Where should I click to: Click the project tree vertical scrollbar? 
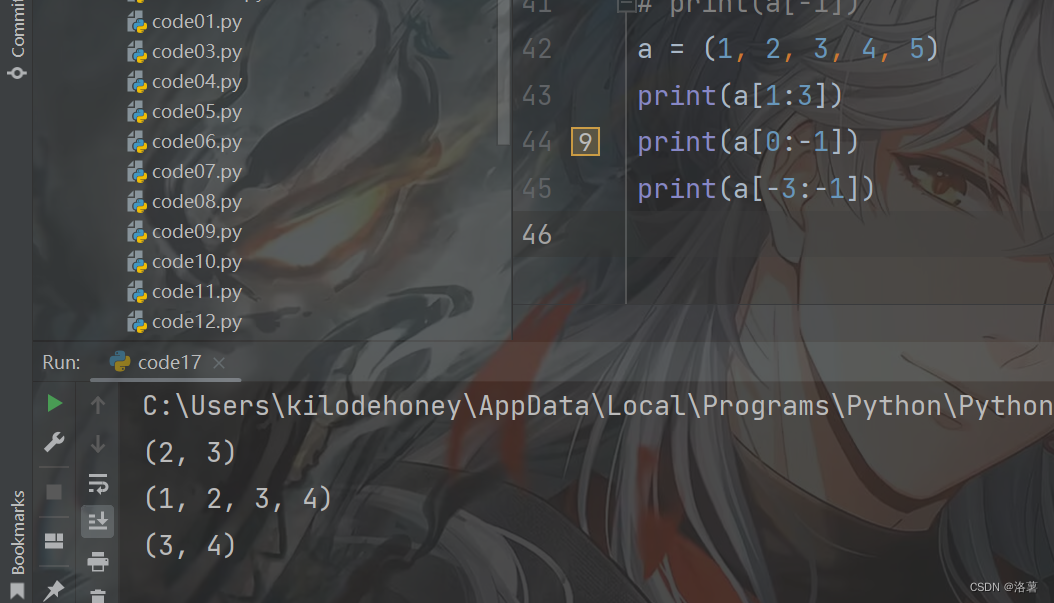pos(503,72)
